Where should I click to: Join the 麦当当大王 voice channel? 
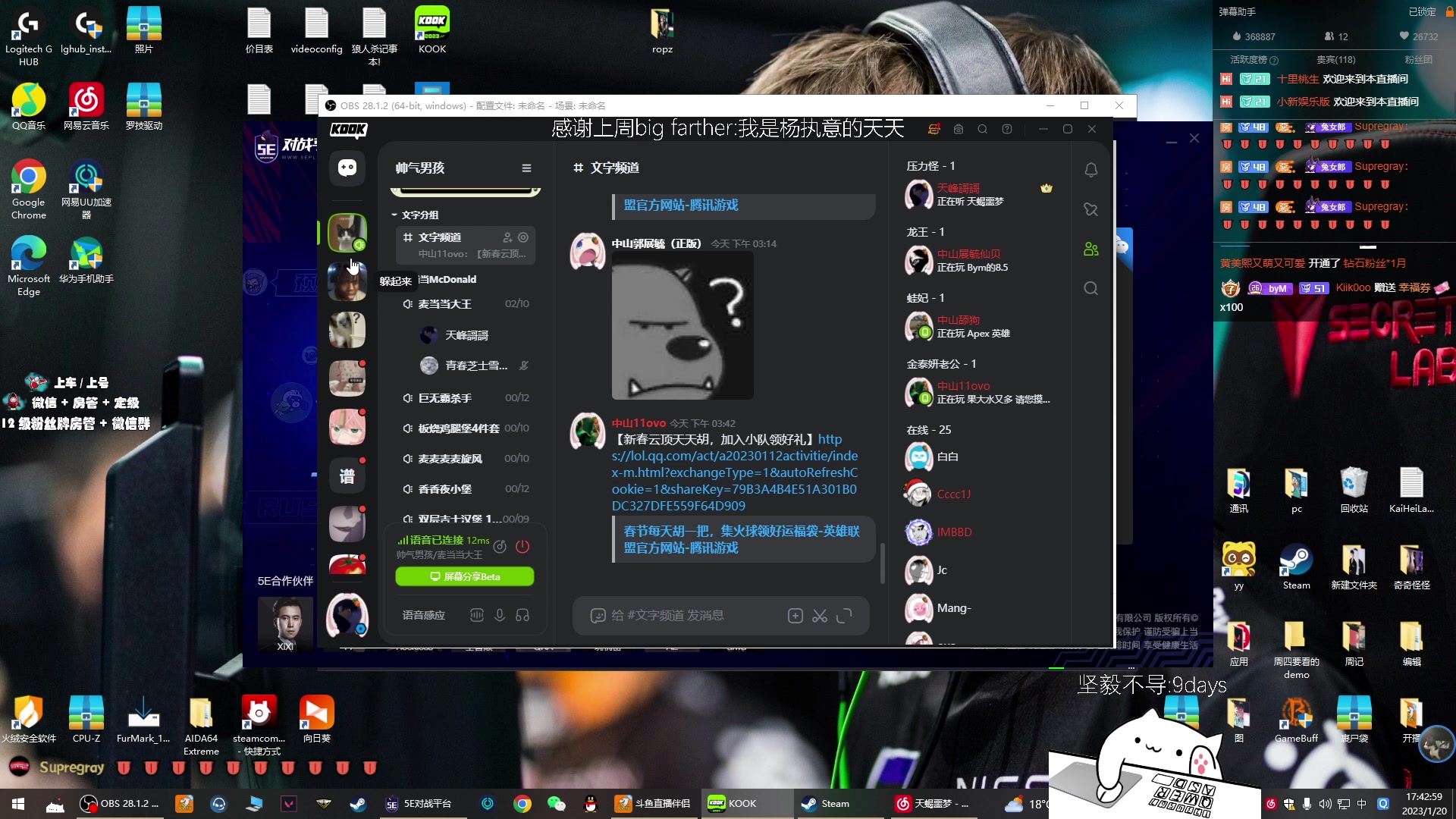466,304
